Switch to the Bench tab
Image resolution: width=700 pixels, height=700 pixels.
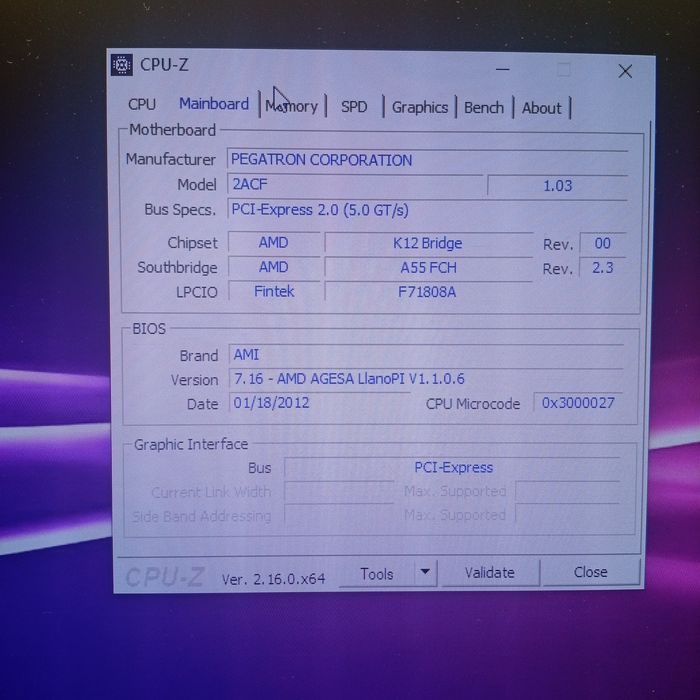(x=484, y=108)
